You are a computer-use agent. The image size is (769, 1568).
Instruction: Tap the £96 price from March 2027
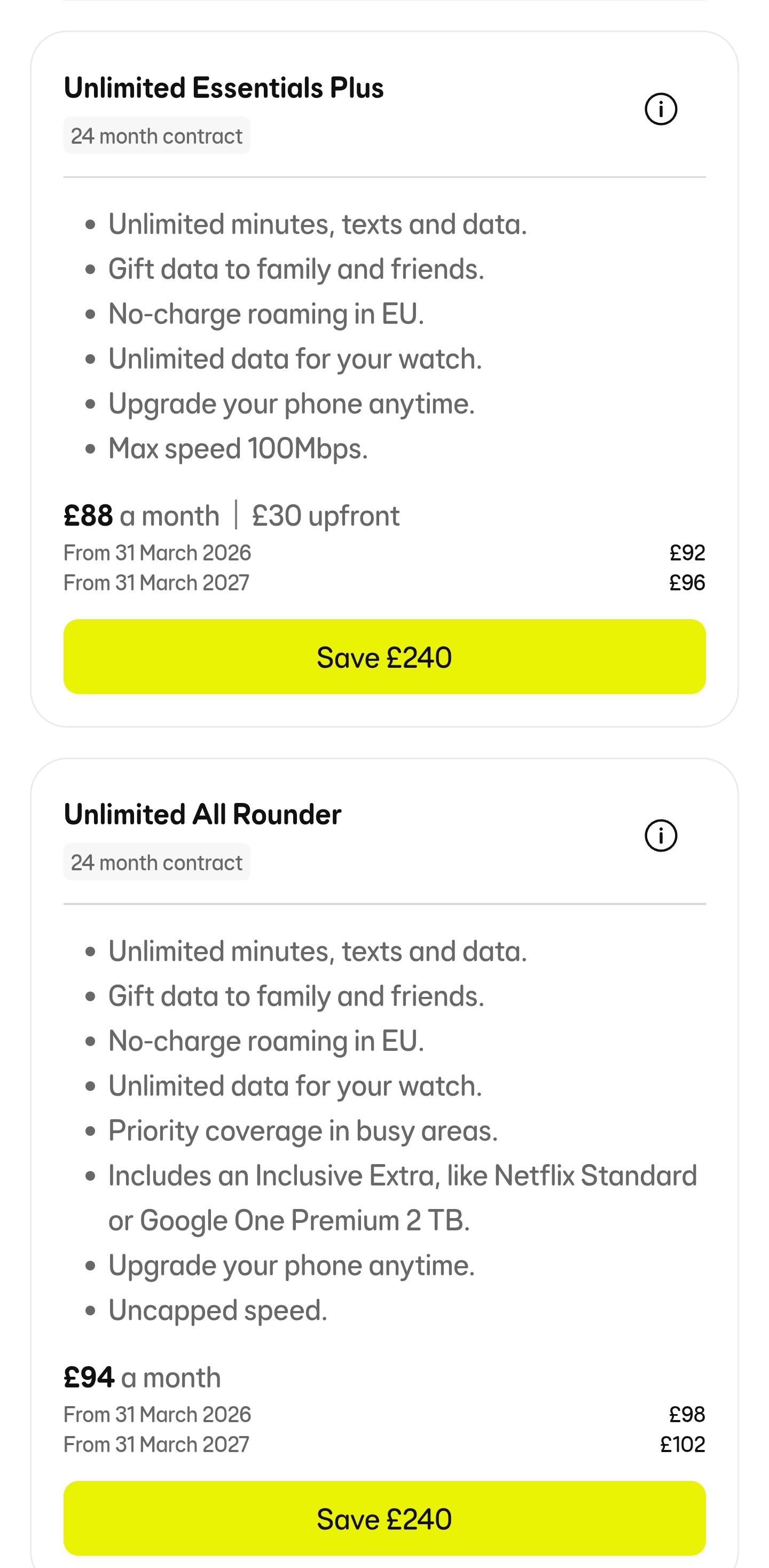click(687, 583)
